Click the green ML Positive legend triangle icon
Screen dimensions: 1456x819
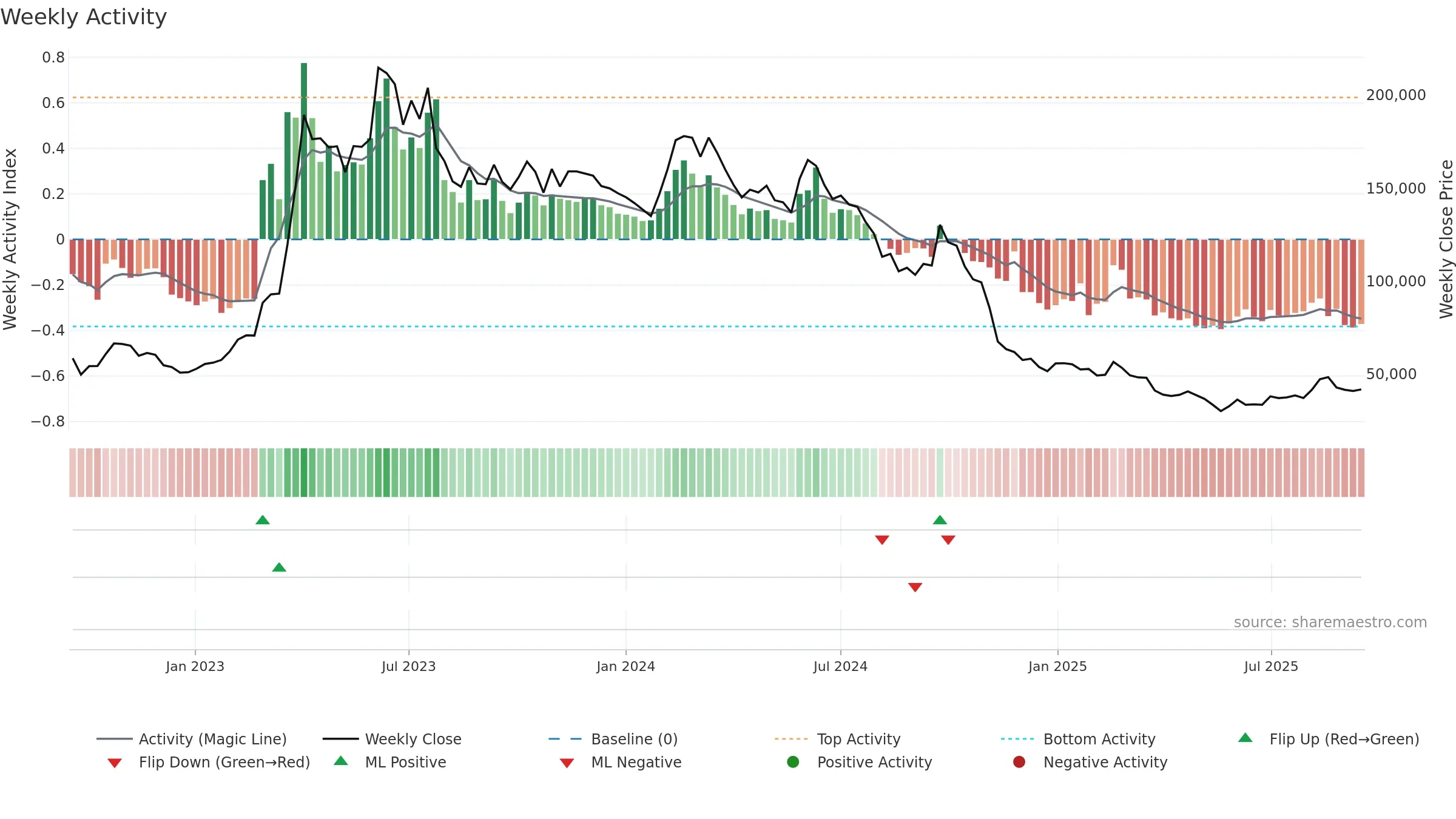pos(341,761)
